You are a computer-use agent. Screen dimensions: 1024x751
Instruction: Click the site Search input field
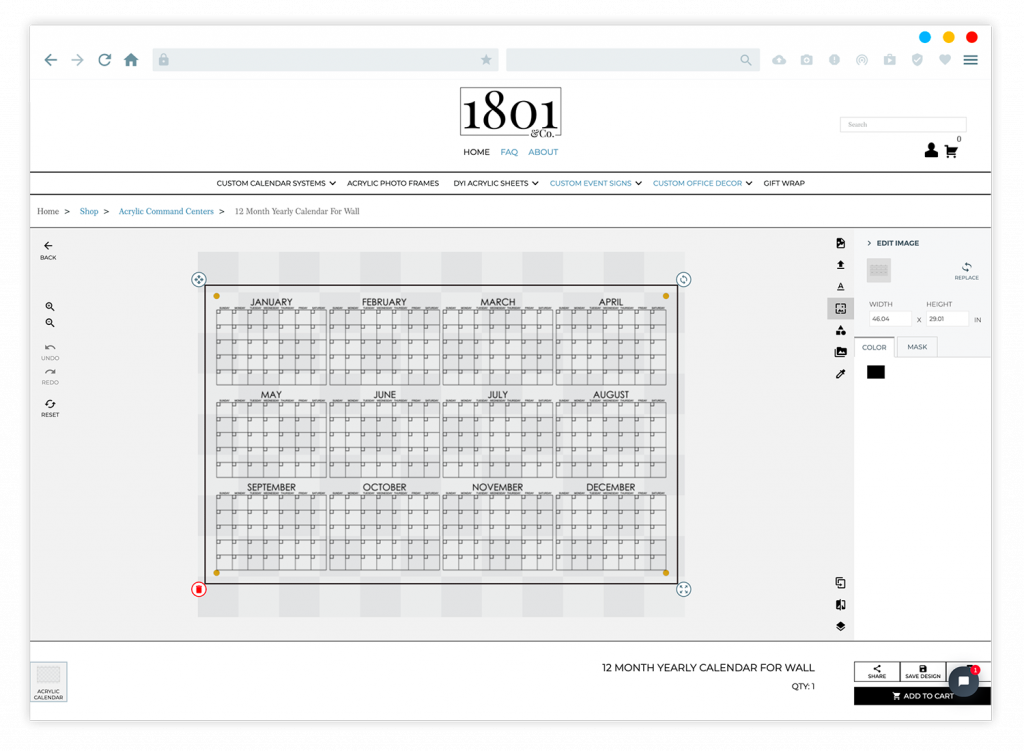pyautogui.click(x=903, y=125)
